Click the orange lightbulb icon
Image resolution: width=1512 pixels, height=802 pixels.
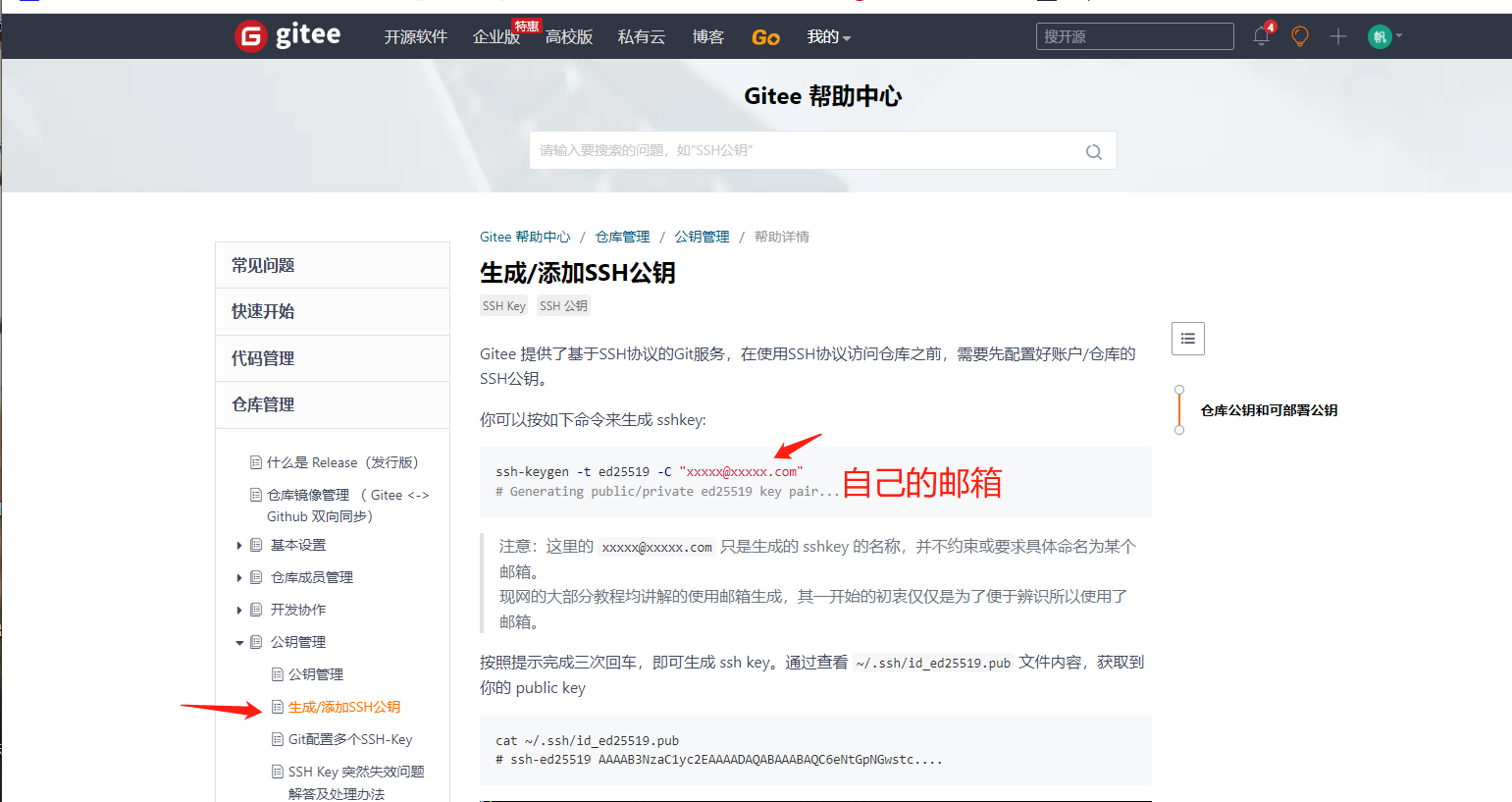pyautogui.click(x=1300, y=36)
